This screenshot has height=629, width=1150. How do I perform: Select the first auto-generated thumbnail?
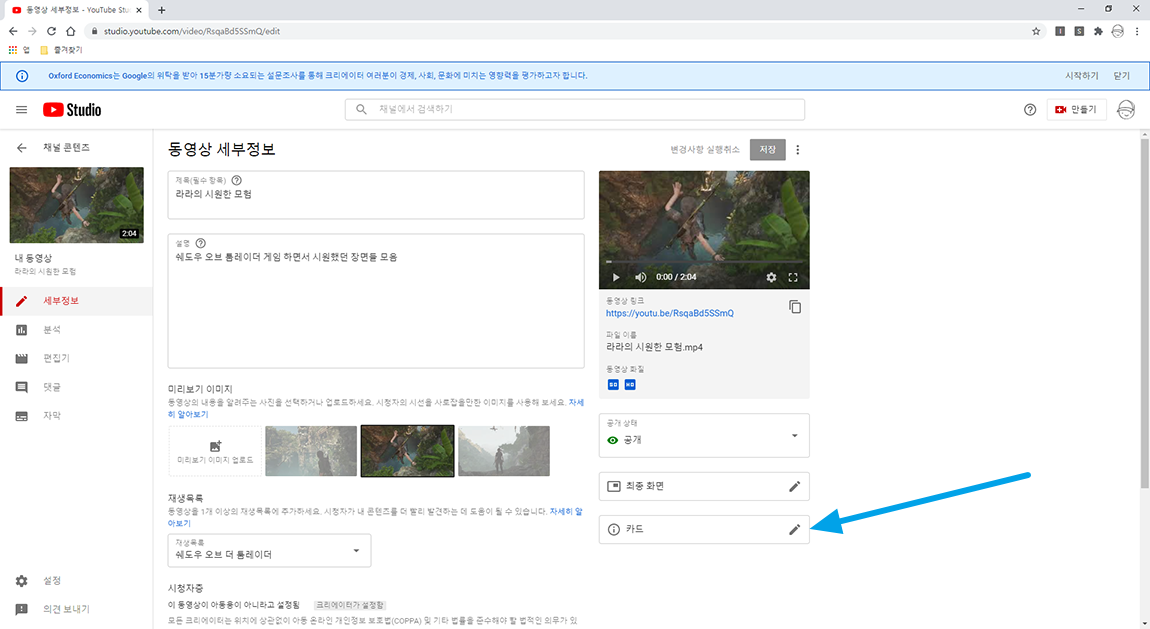[311, 452]
